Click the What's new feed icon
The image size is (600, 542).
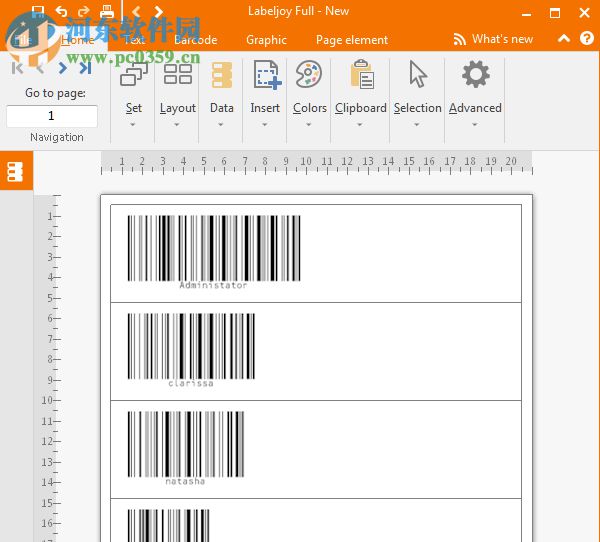[460, 39]
